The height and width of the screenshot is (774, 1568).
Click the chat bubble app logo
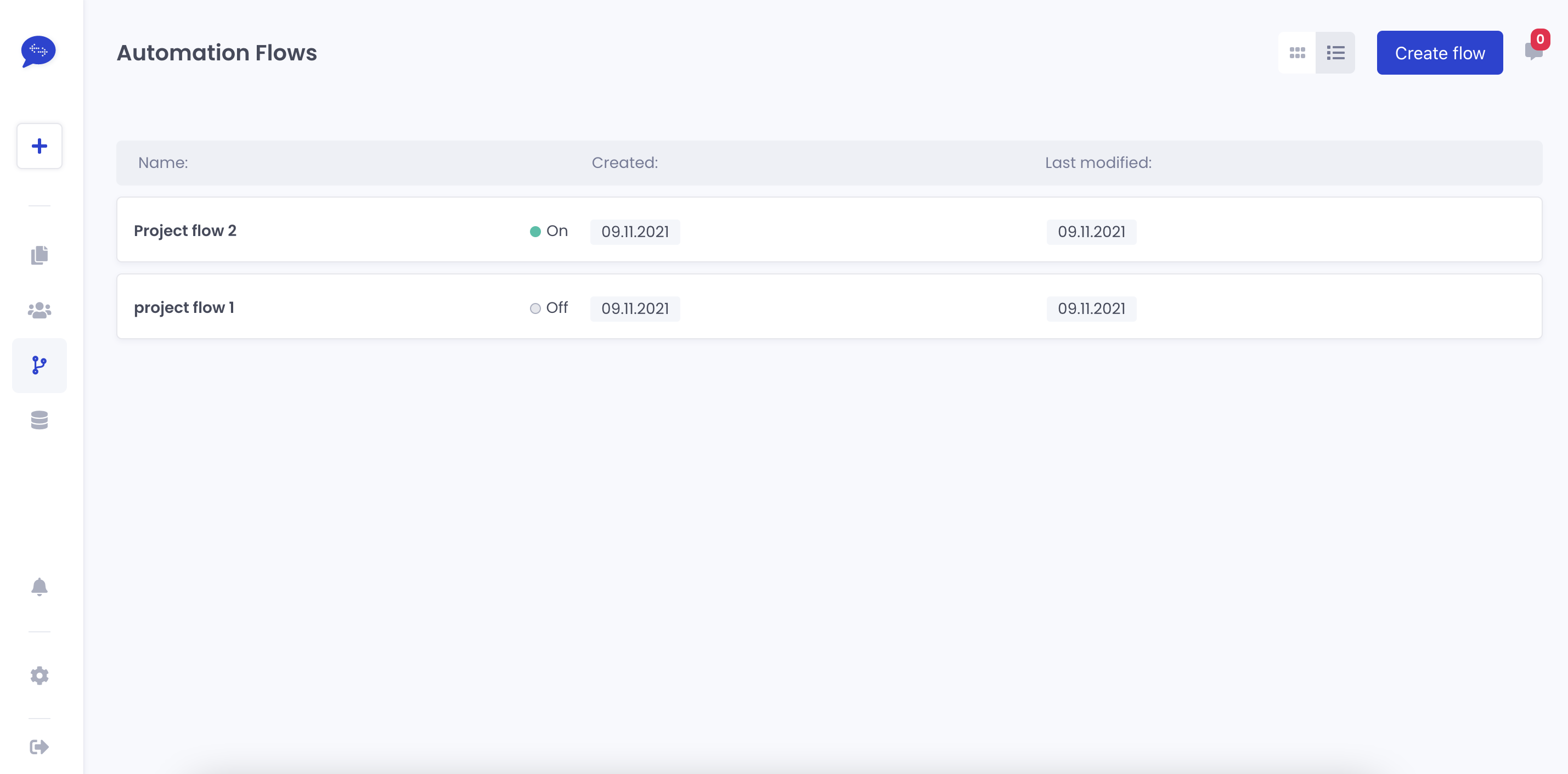(38, 51)
